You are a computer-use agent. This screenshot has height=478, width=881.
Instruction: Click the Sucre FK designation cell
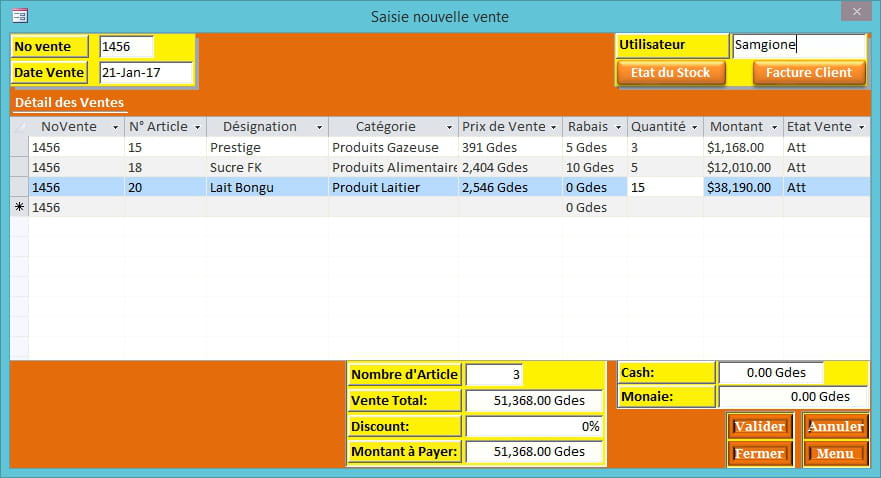[267, 167]
